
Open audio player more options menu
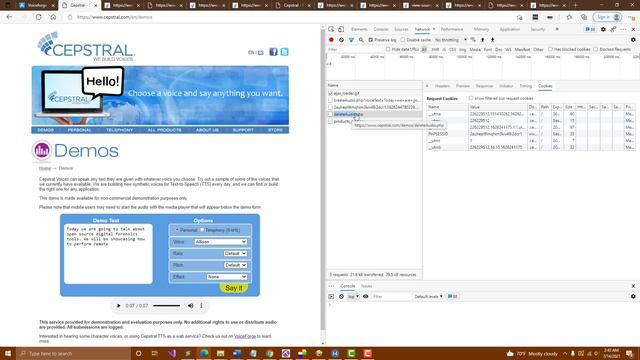(201, 306)
